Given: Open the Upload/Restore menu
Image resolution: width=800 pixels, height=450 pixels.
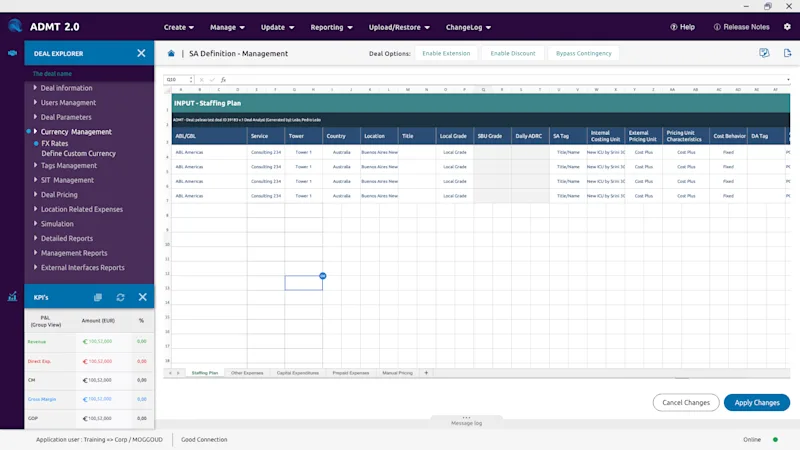Looking at the screenshot, I should (x=399, y=27).
